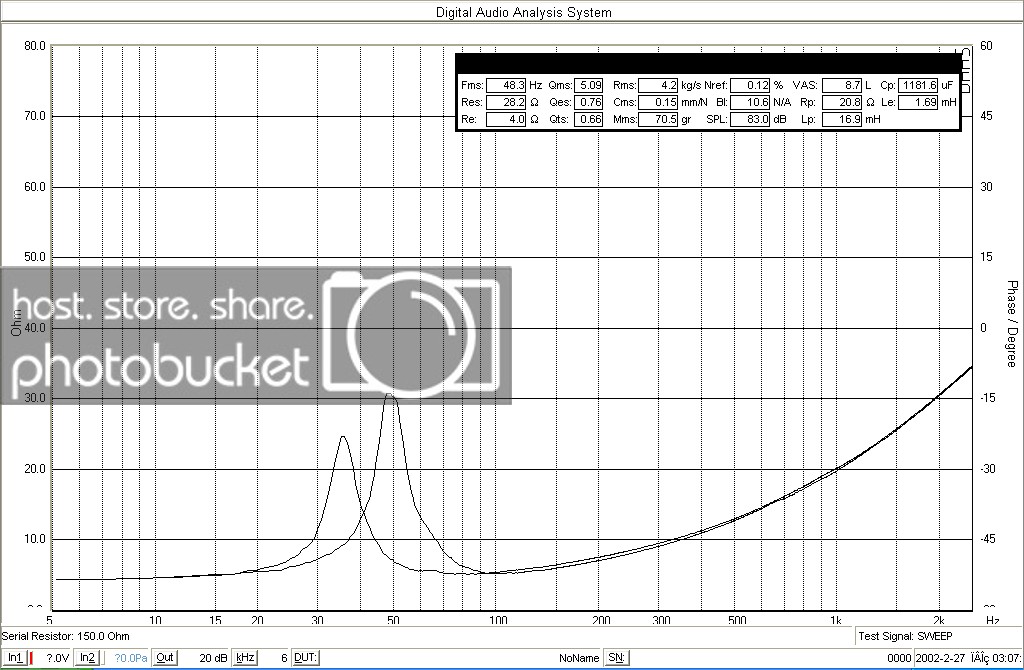The height and width of the screenshot is (670, 1024).
Task: Click the ?.0V input level readout
Action: coord(57,658)
